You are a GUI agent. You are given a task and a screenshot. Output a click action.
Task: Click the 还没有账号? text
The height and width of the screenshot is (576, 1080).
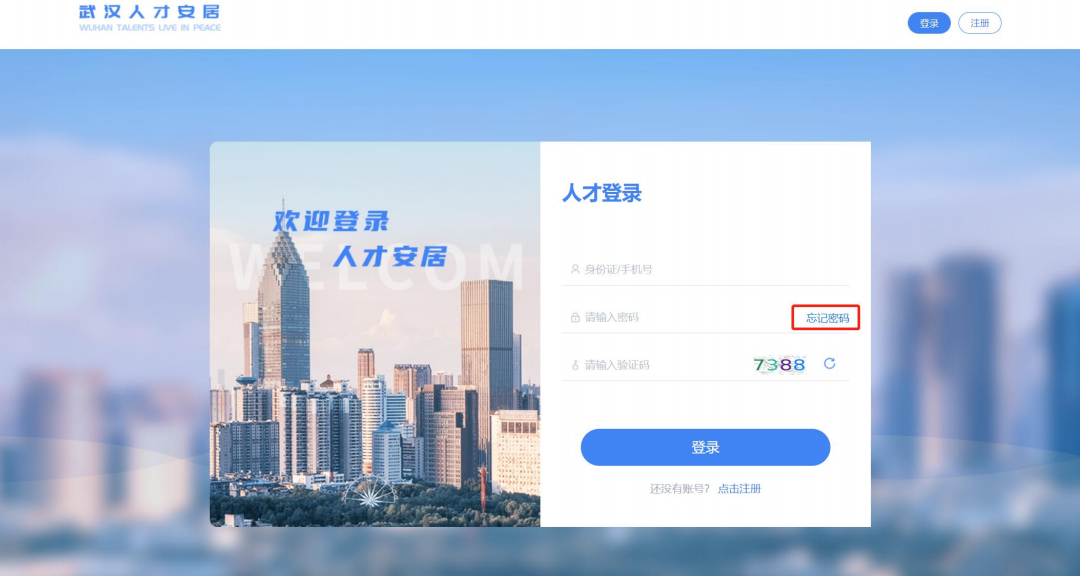pos(680,488)
